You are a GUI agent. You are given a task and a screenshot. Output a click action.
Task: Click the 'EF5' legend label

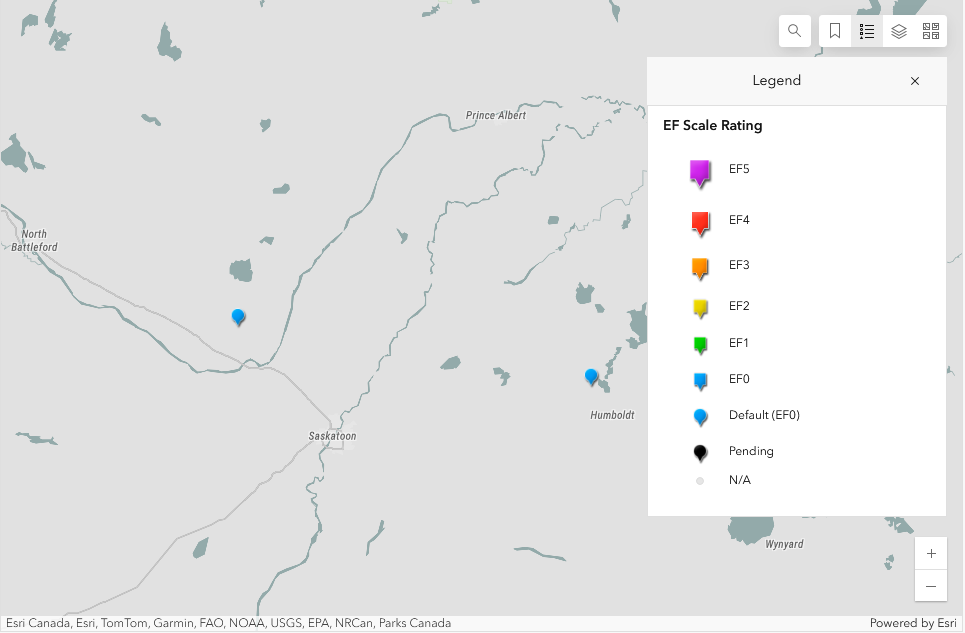(739, 169)
